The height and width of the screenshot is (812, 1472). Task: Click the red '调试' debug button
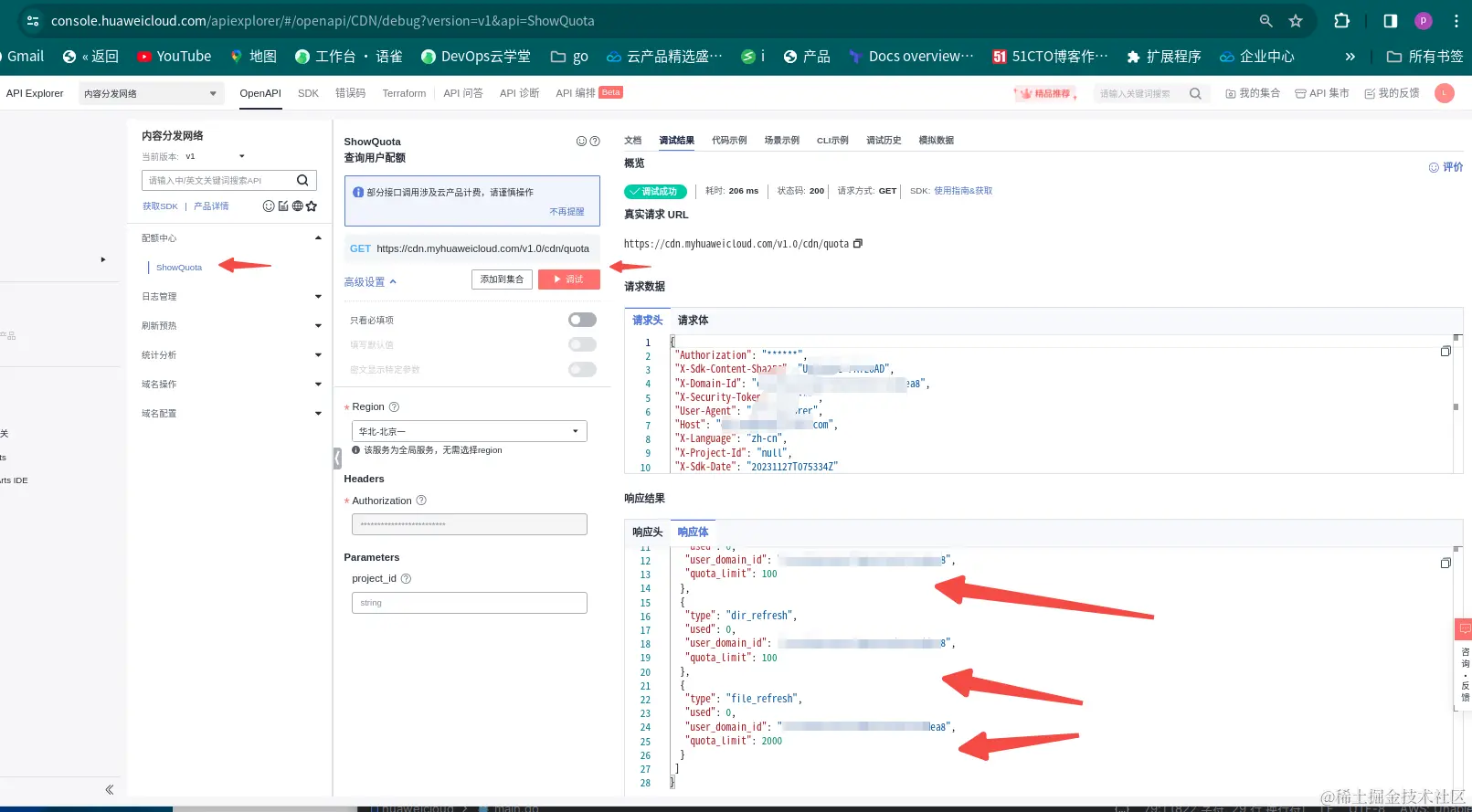[569, 279]
